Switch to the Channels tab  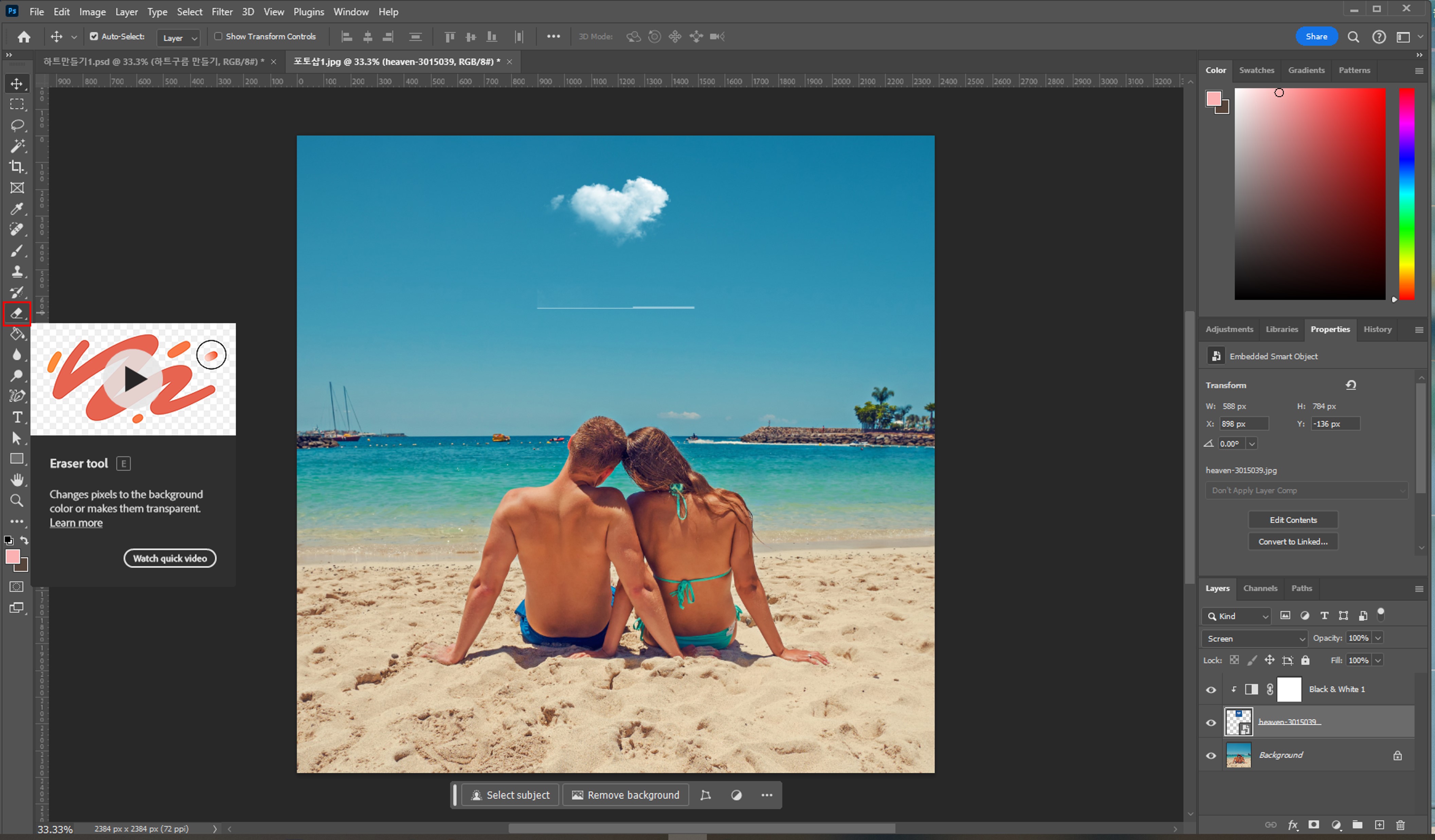pos(1259,588)
